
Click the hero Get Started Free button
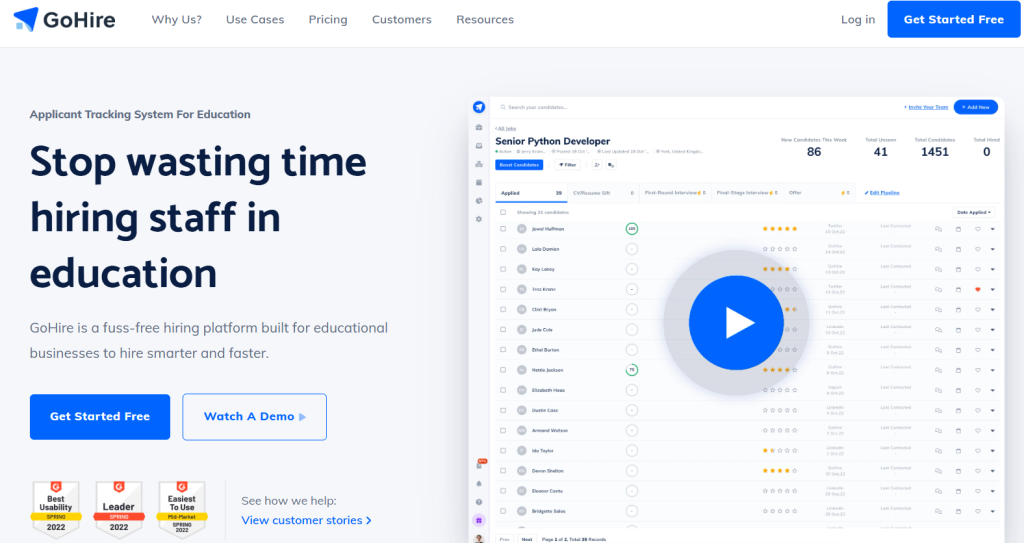pos(100,416)
